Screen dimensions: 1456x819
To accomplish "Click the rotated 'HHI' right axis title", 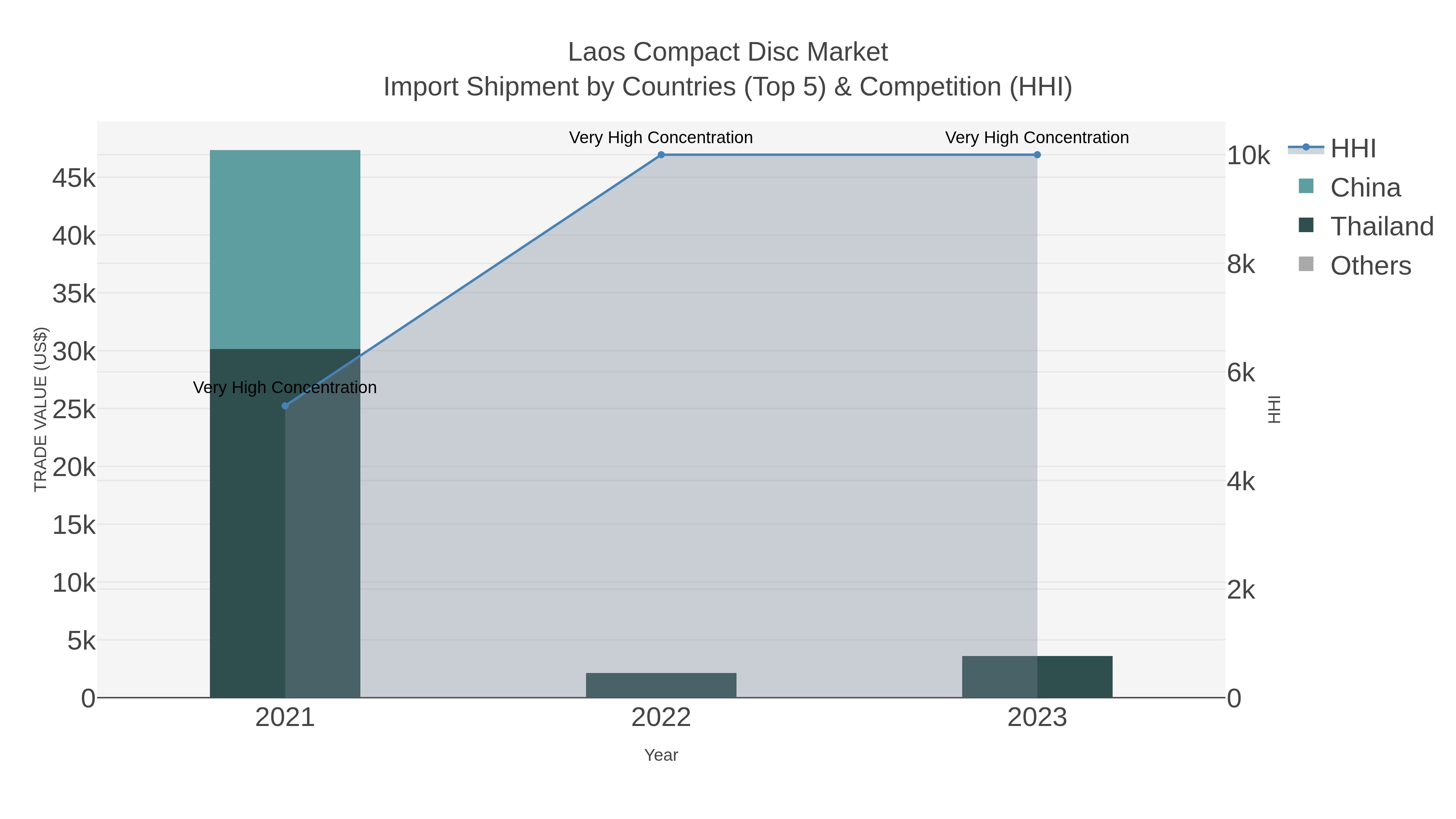I will (1274, 409).
